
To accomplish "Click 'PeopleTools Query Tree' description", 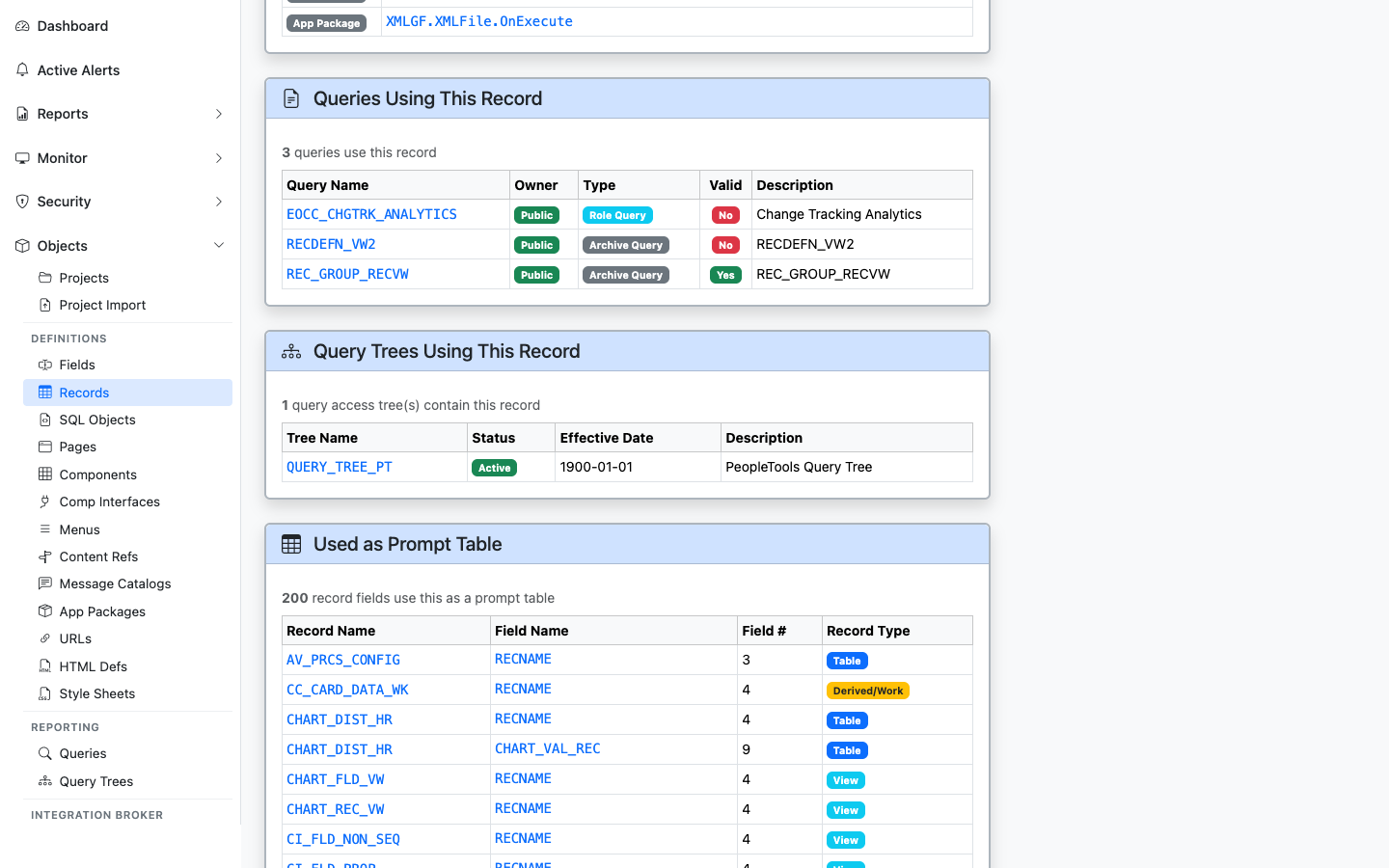I will point(799,467).
